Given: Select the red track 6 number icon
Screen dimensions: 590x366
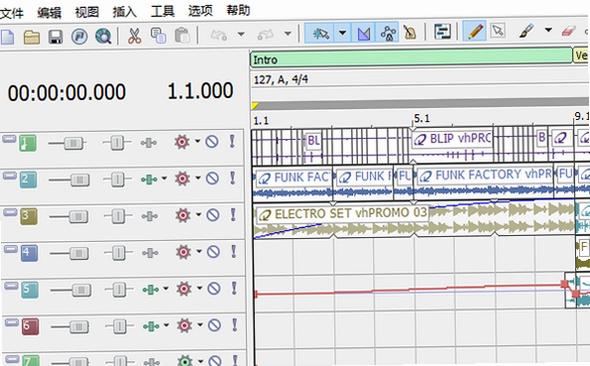Looking at the screenshot, I should pyautogui.click(x=30, y=327).
